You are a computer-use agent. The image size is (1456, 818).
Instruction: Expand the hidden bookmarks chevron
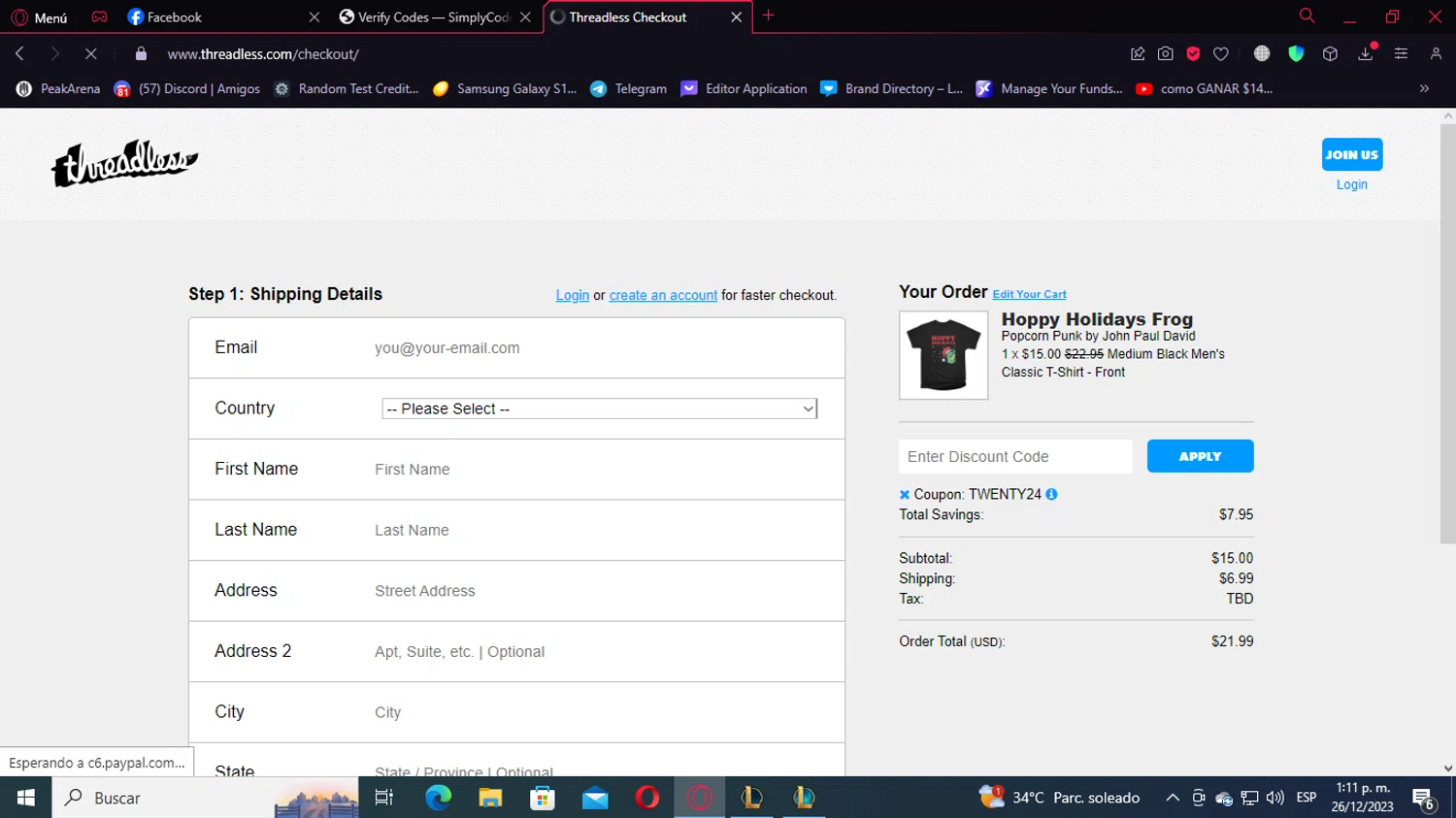click(1424, 88)
